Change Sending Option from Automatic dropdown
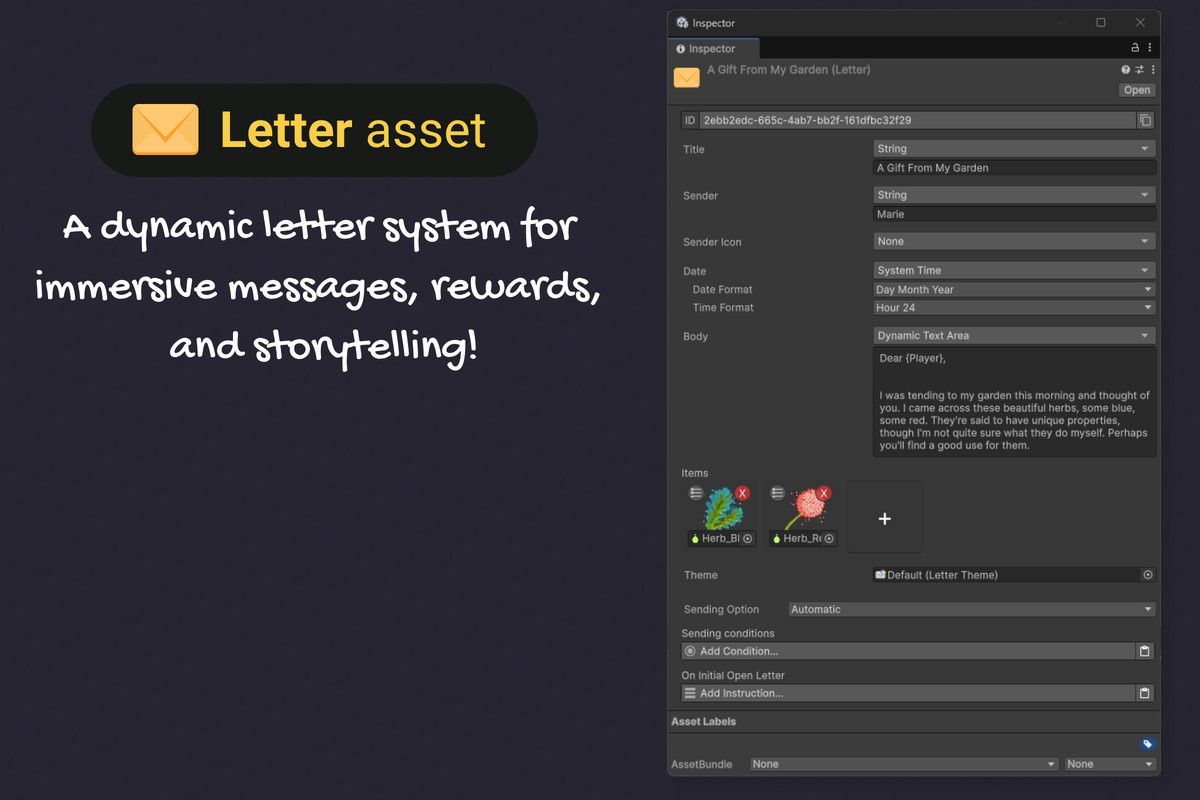 970,608
